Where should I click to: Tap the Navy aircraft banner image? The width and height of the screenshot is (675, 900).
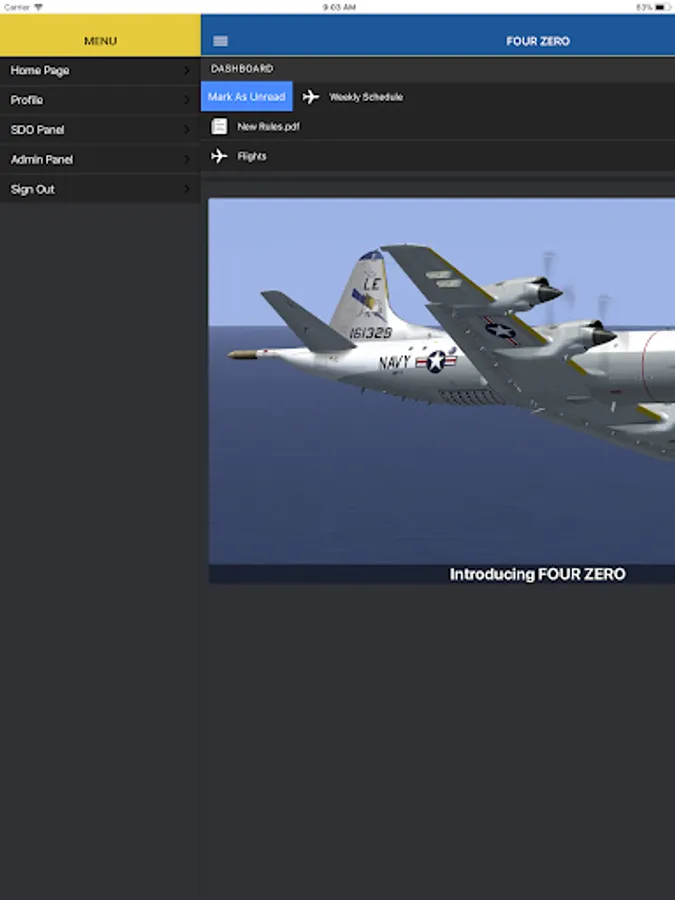(440, 380)
